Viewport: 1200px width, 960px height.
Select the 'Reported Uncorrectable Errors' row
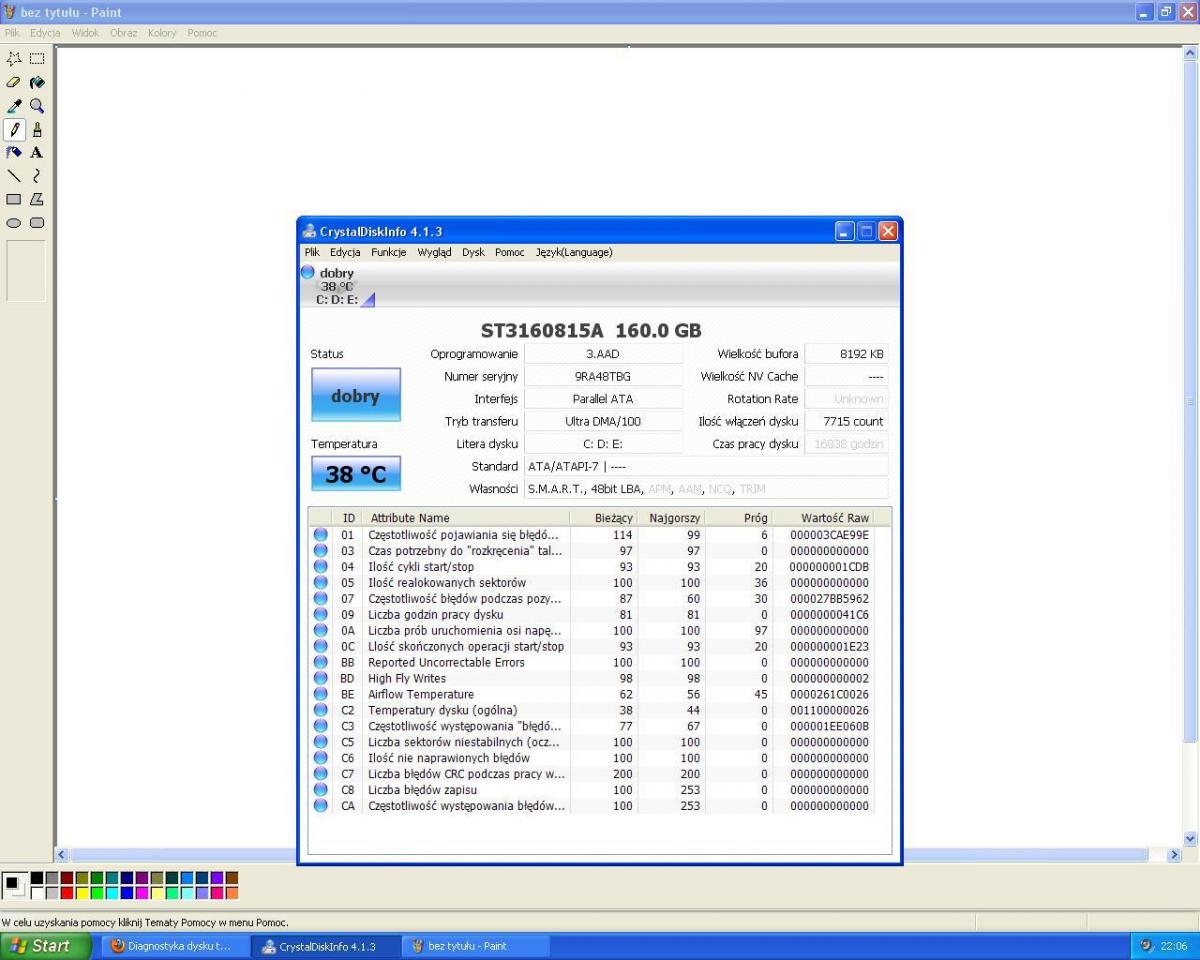(593, 662)
